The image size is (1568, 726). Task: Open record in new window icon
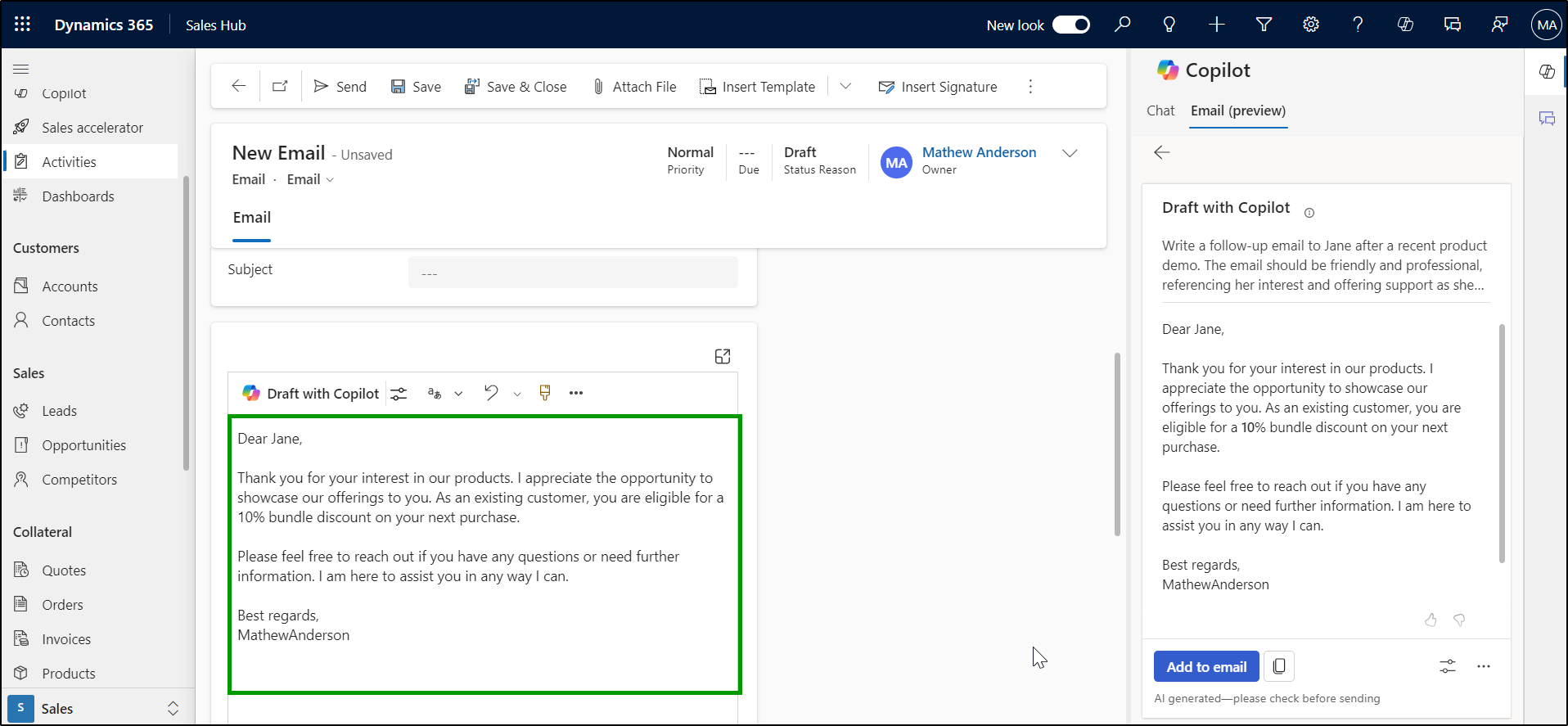[280, 86]
